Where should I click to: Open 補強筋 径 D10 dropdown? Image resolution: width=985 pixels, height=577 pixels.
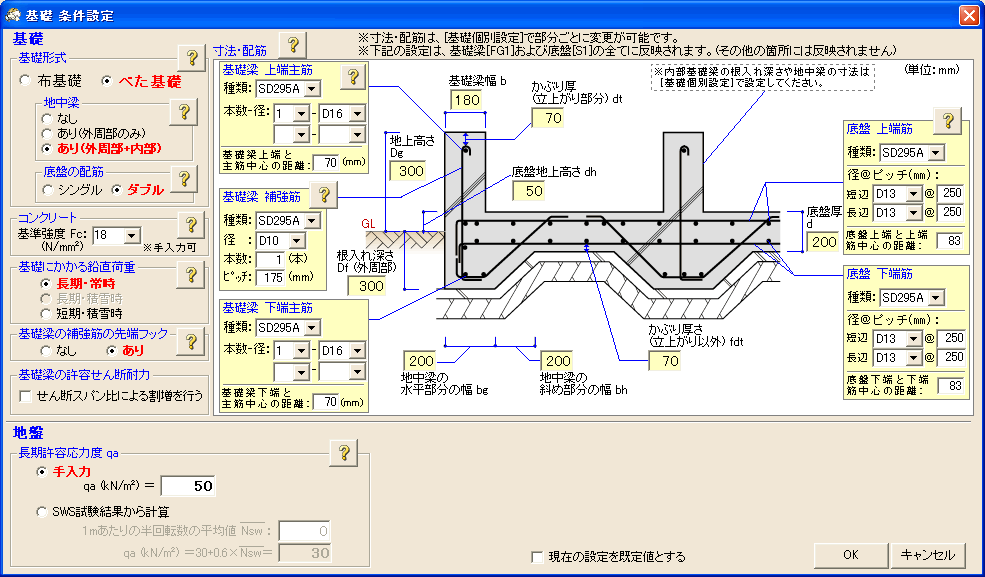[x=297, y=240]
